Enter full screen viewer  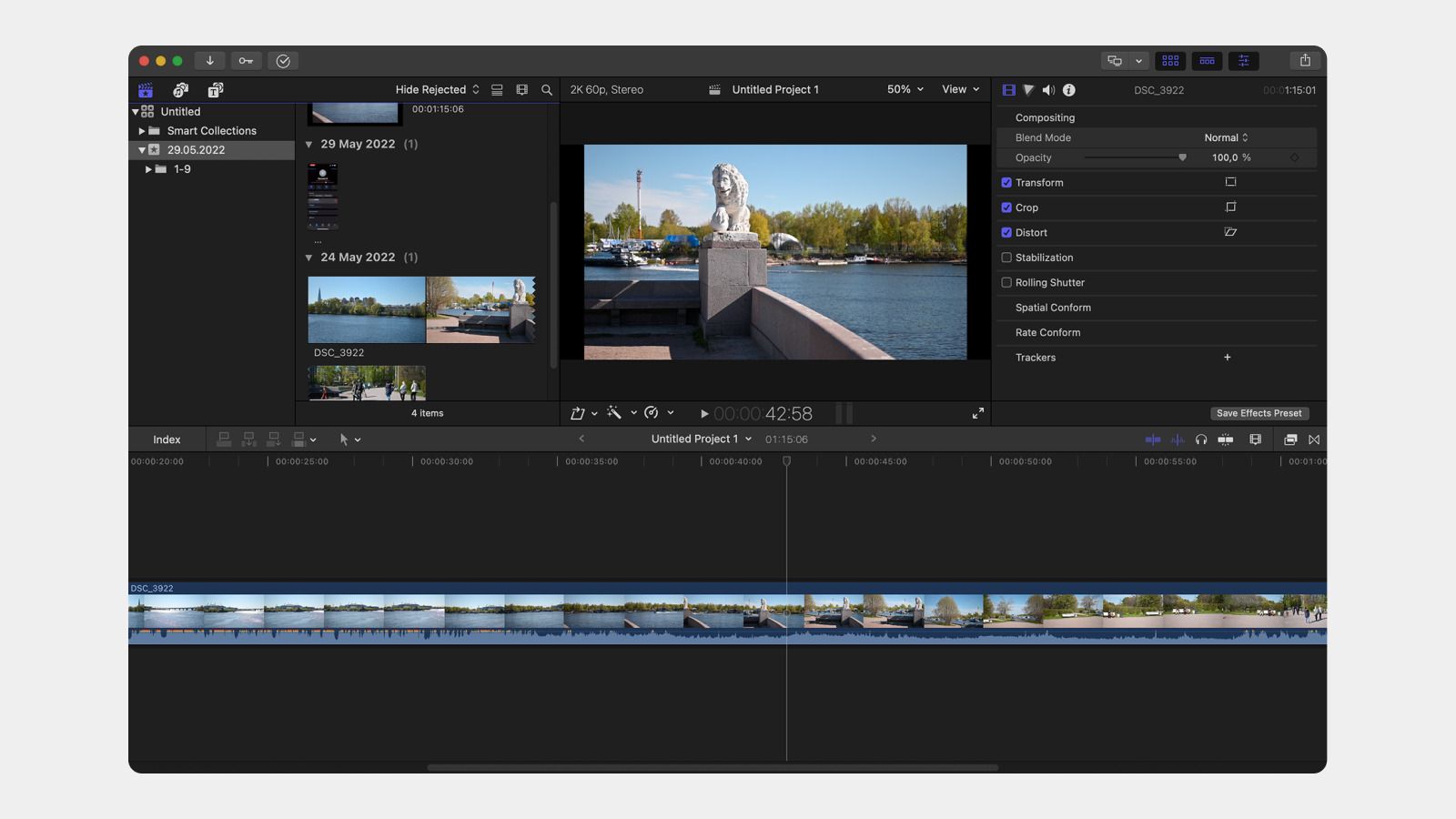click(x=978, y=413)
